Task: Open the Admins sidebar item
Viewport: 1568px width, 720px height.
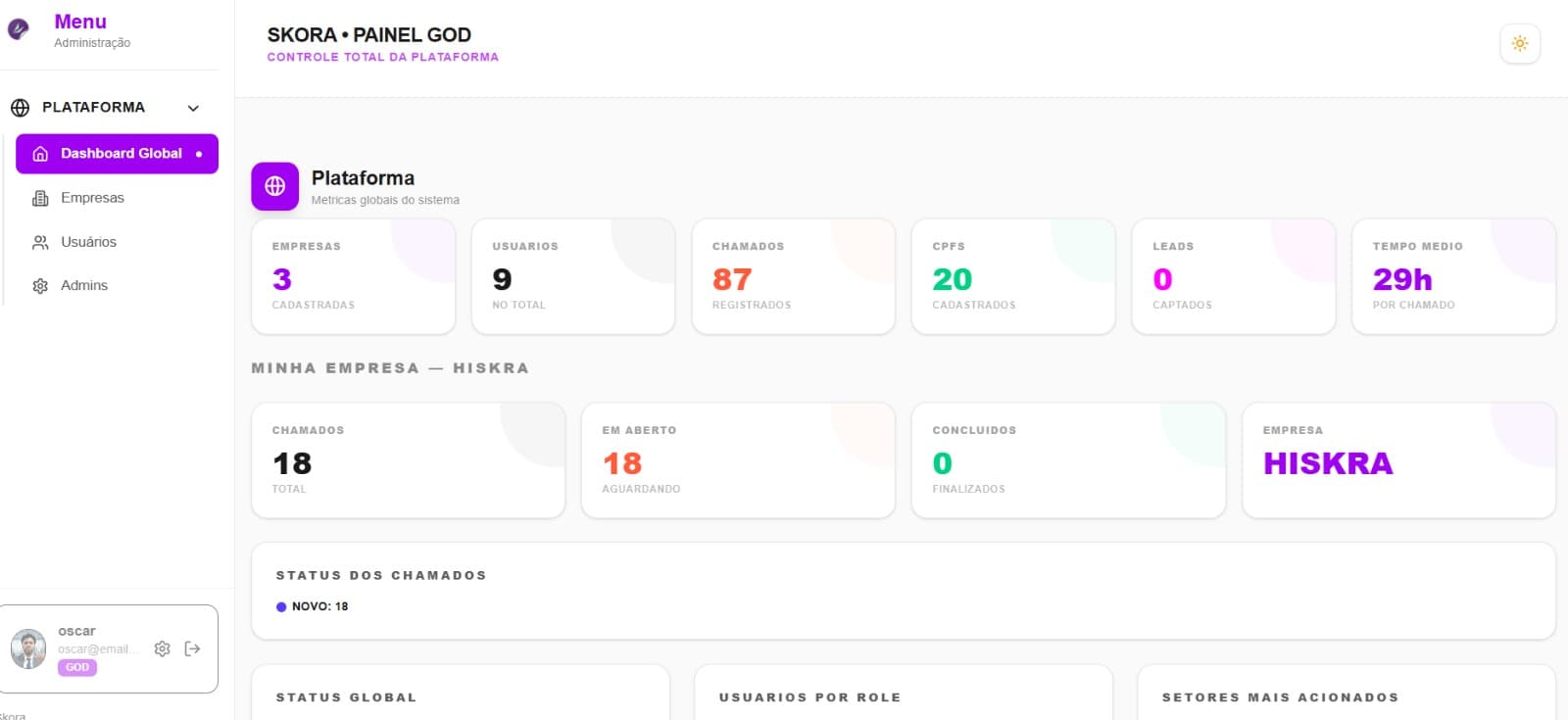Action: click(x=117, y=286)
